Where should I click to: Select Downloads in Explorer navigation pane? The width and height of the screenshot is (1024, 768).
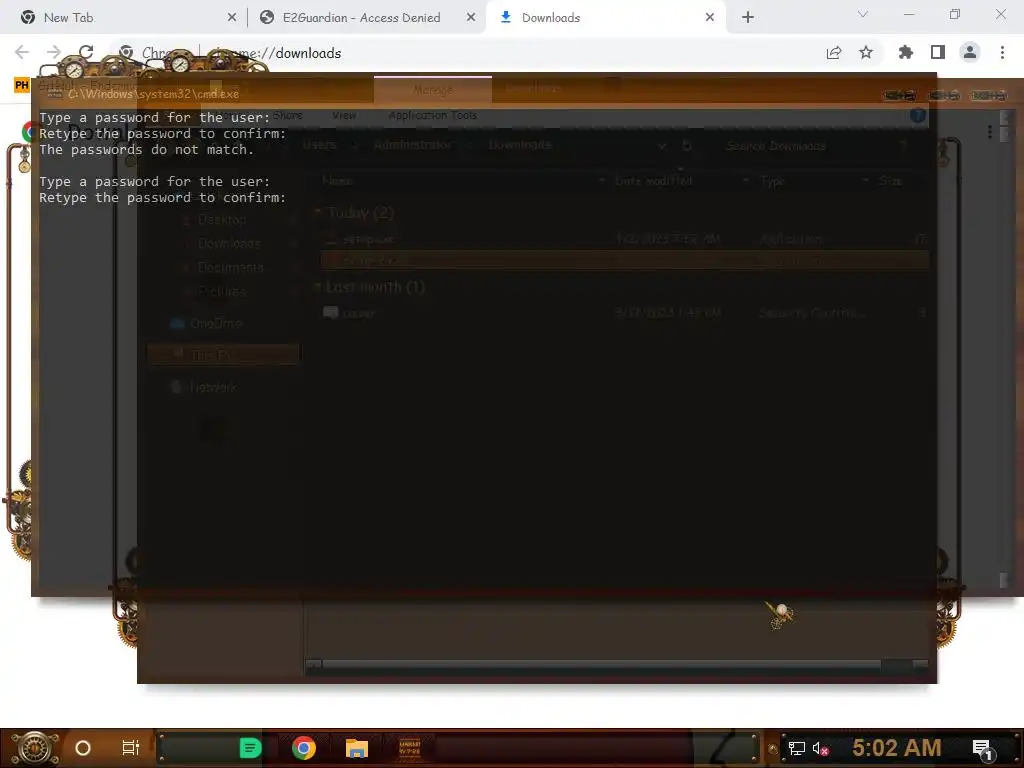coord(229,244)
